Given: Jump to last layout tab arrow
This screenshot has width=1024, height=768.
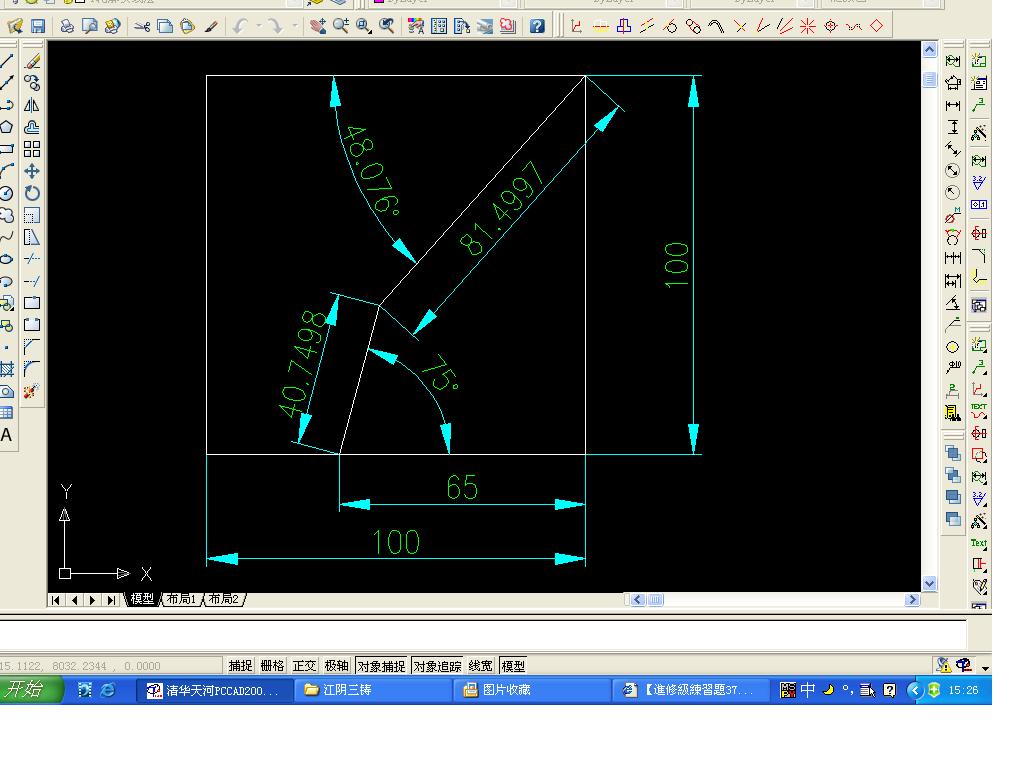Looking at the screenshot, I should (112, 600).
